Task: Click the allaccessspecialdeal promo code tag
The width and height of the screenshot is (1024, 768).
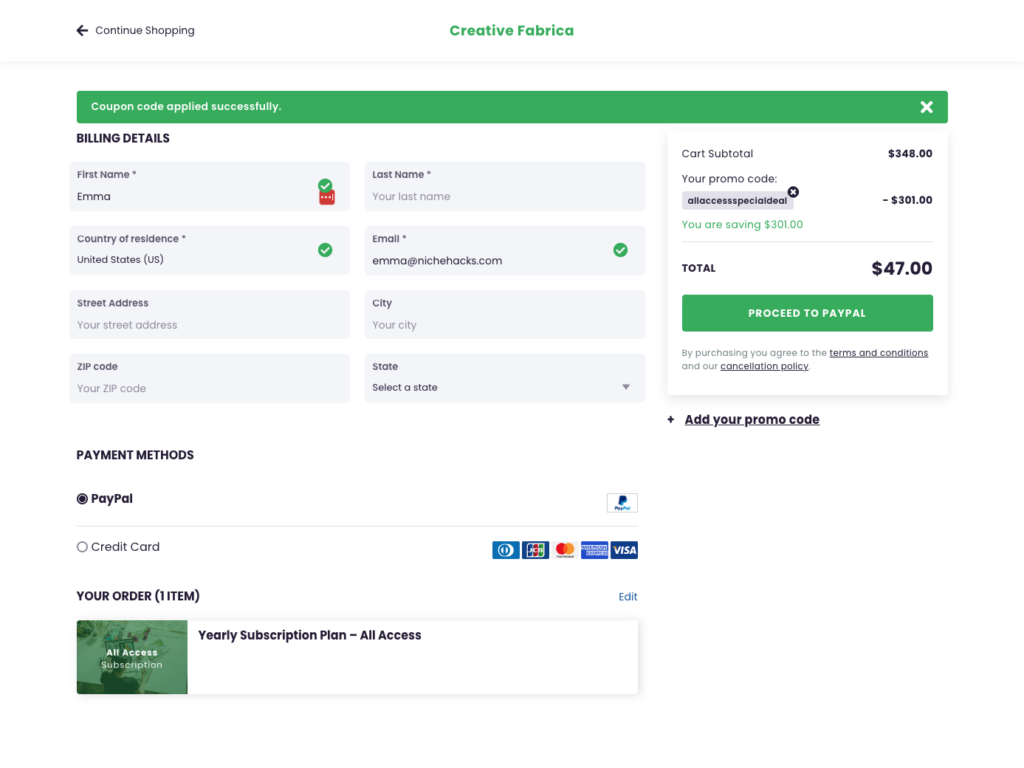Action: (x=737, y=201)
